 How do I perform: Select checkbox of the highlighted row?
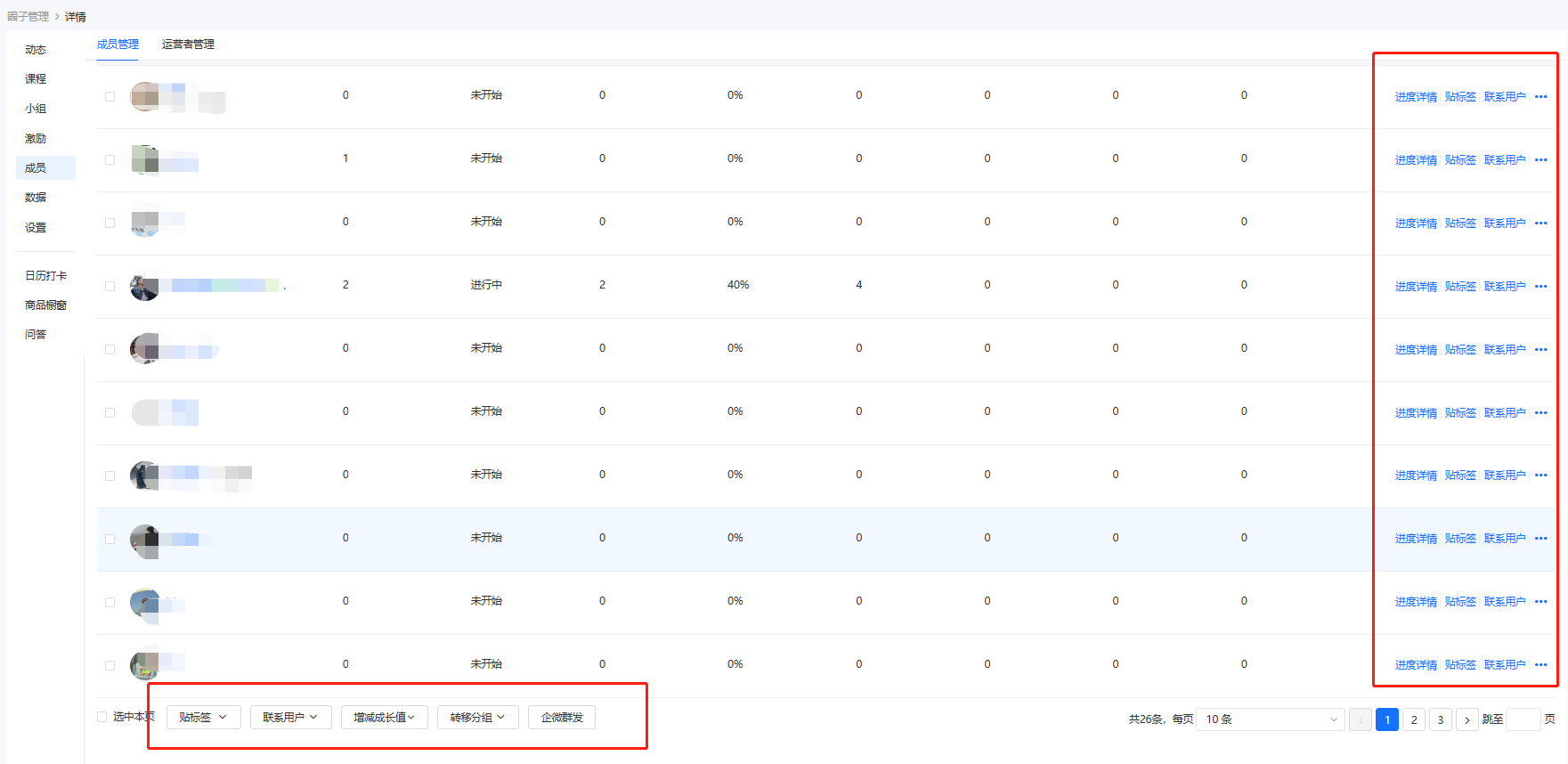[x=110, y=540]
